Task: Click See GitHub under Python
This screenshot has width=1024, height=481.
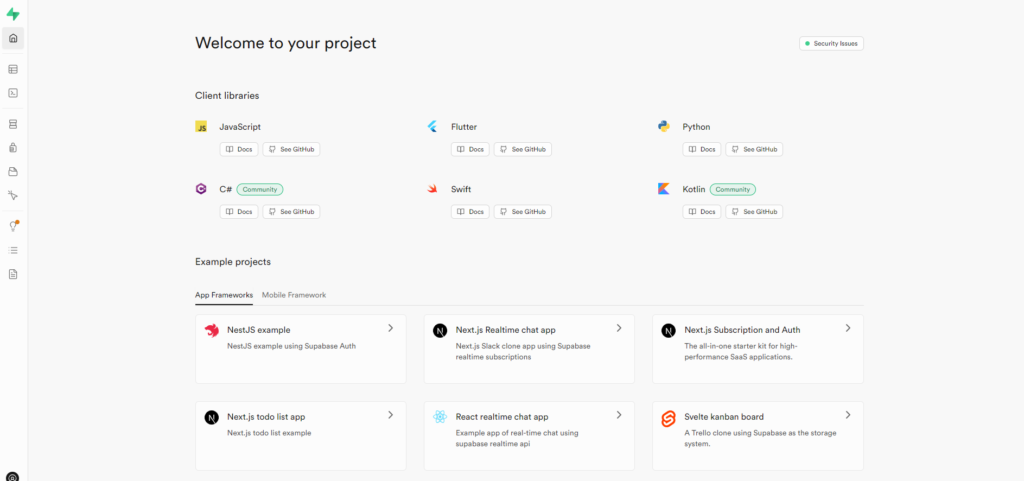Action: 754,149
